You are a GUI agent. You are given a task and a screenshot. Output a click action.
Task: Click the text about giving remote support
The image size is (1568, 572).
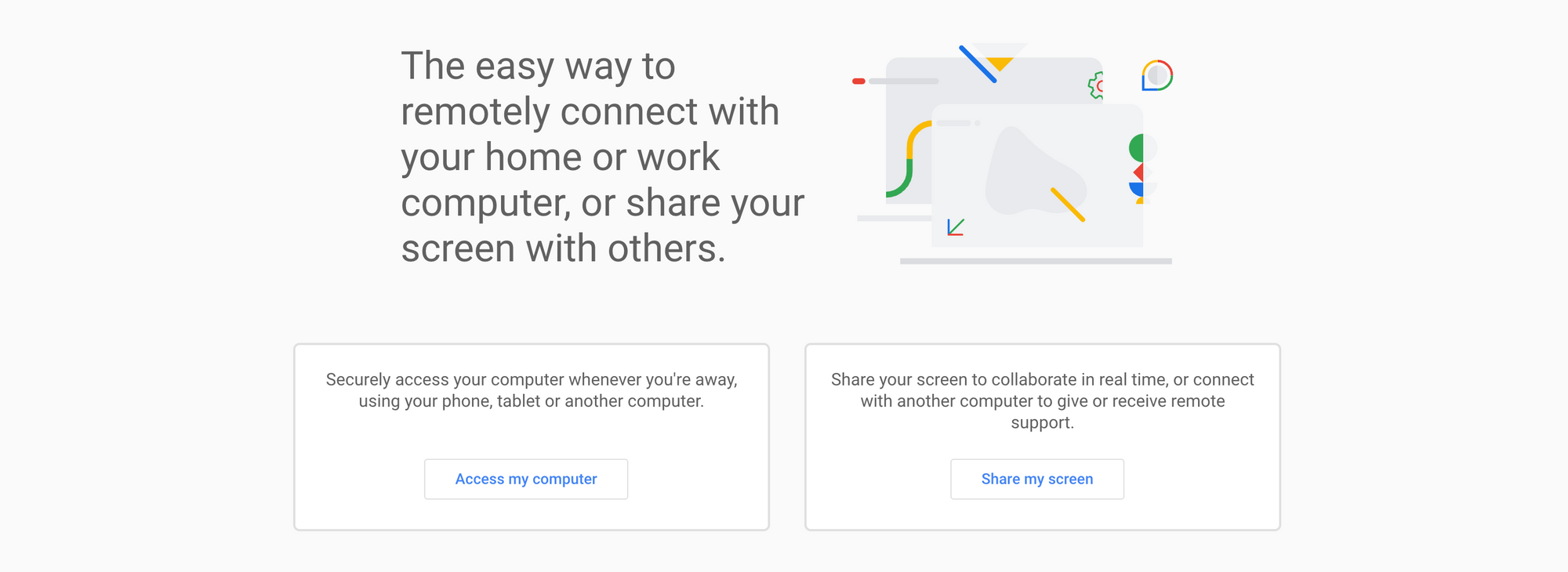1043,400
